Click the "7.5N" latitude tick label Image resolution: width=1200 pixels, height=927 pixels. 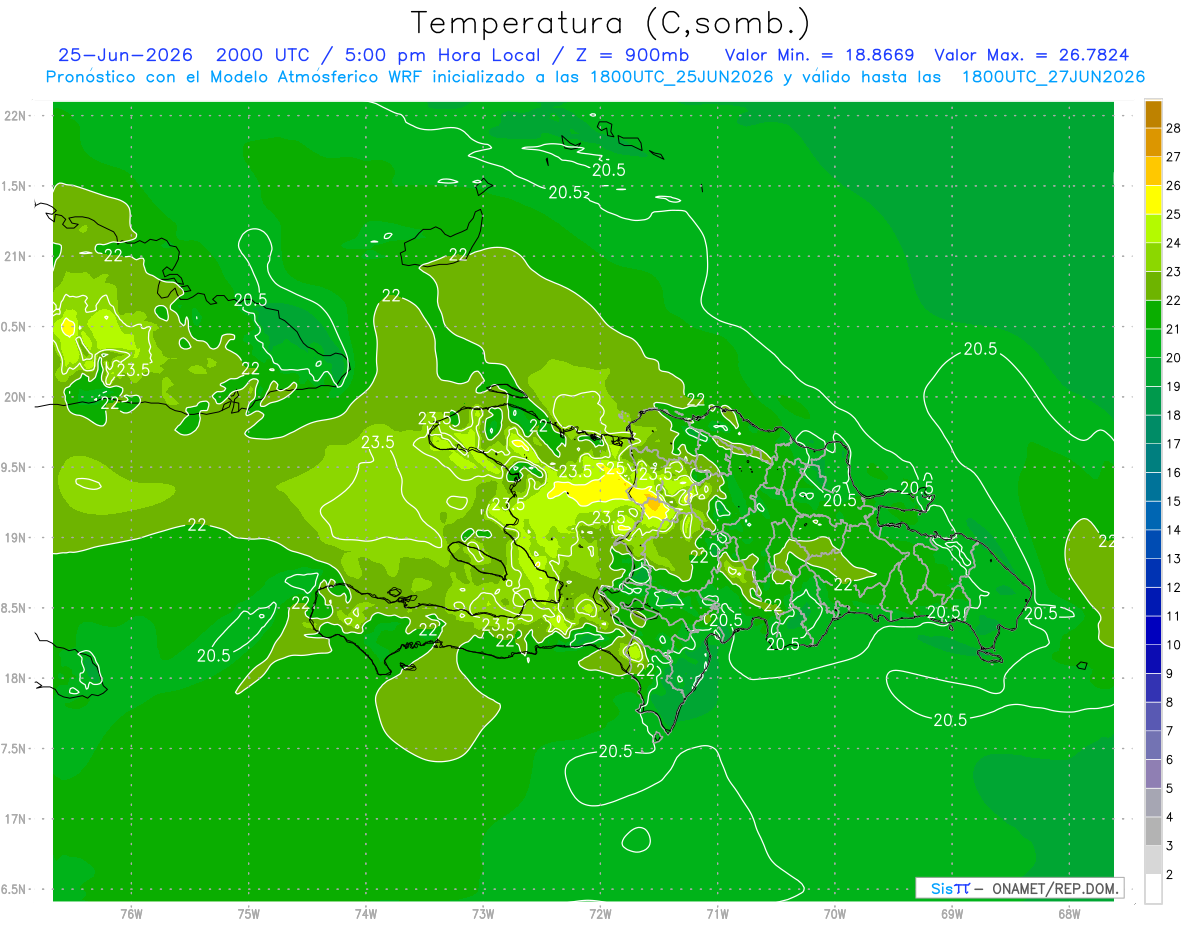click(x=14, y=749)
